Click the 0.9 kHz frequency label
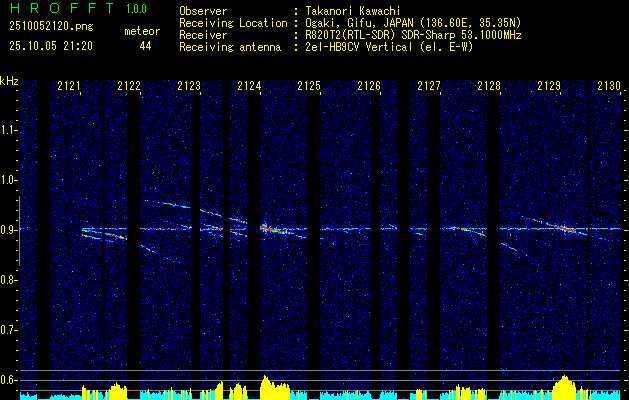The width and height of the screenshot is (629, 400). (x=8, y=230)
